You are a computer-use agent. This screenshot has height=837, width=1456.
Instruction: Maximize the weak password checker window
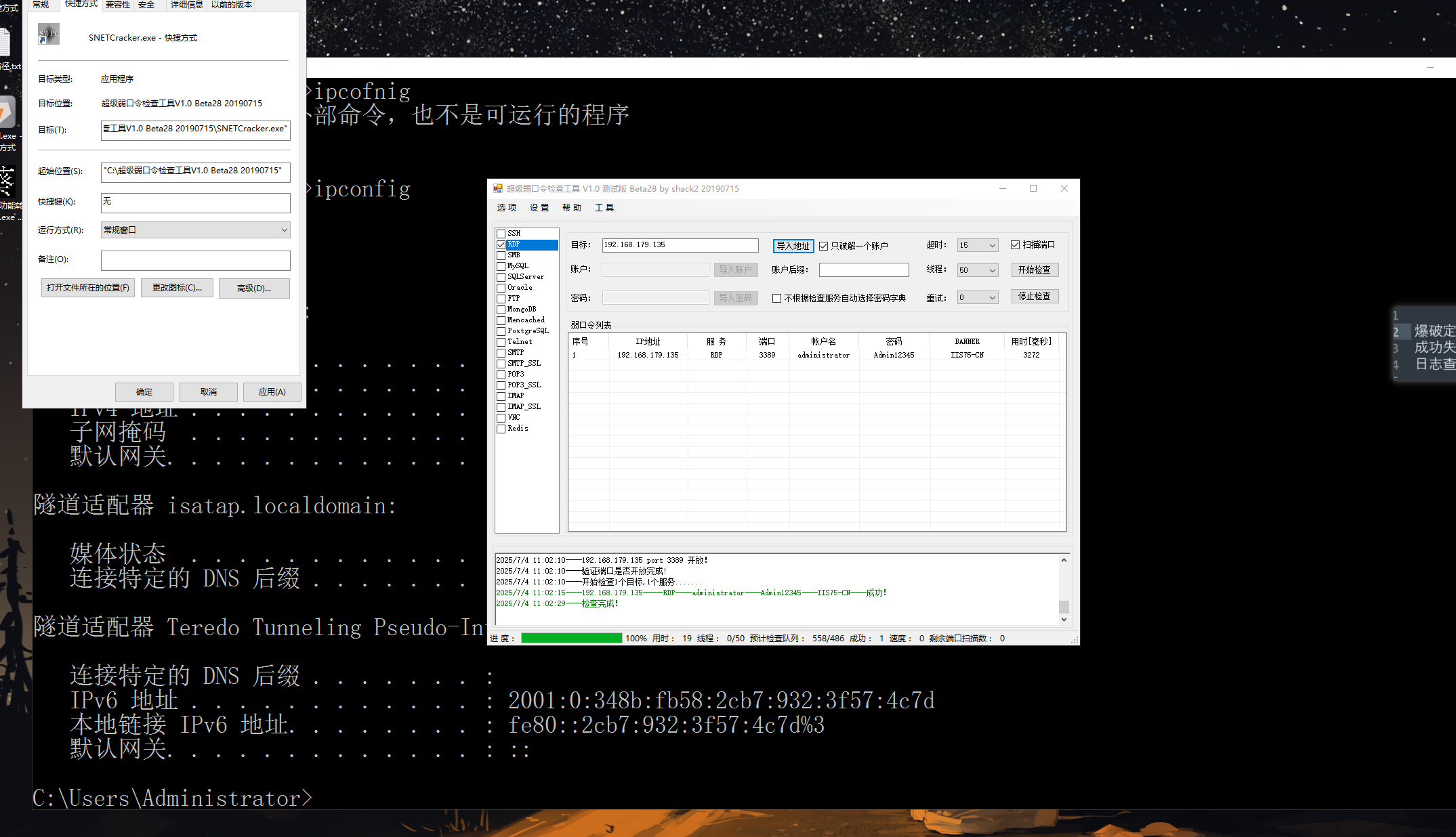point(1033,188)
